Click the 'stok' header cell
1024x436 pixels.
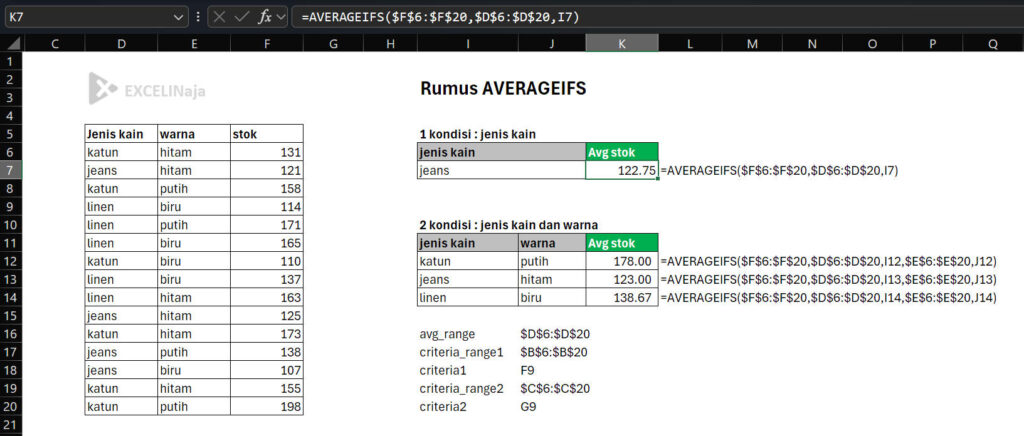pyautogui.click(x=267, y=134)
